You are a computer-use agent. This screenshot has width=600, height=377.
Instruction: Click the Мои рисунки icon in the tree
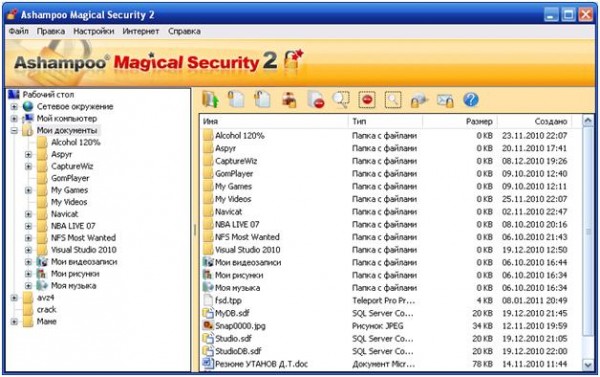(x=42, y=274)
